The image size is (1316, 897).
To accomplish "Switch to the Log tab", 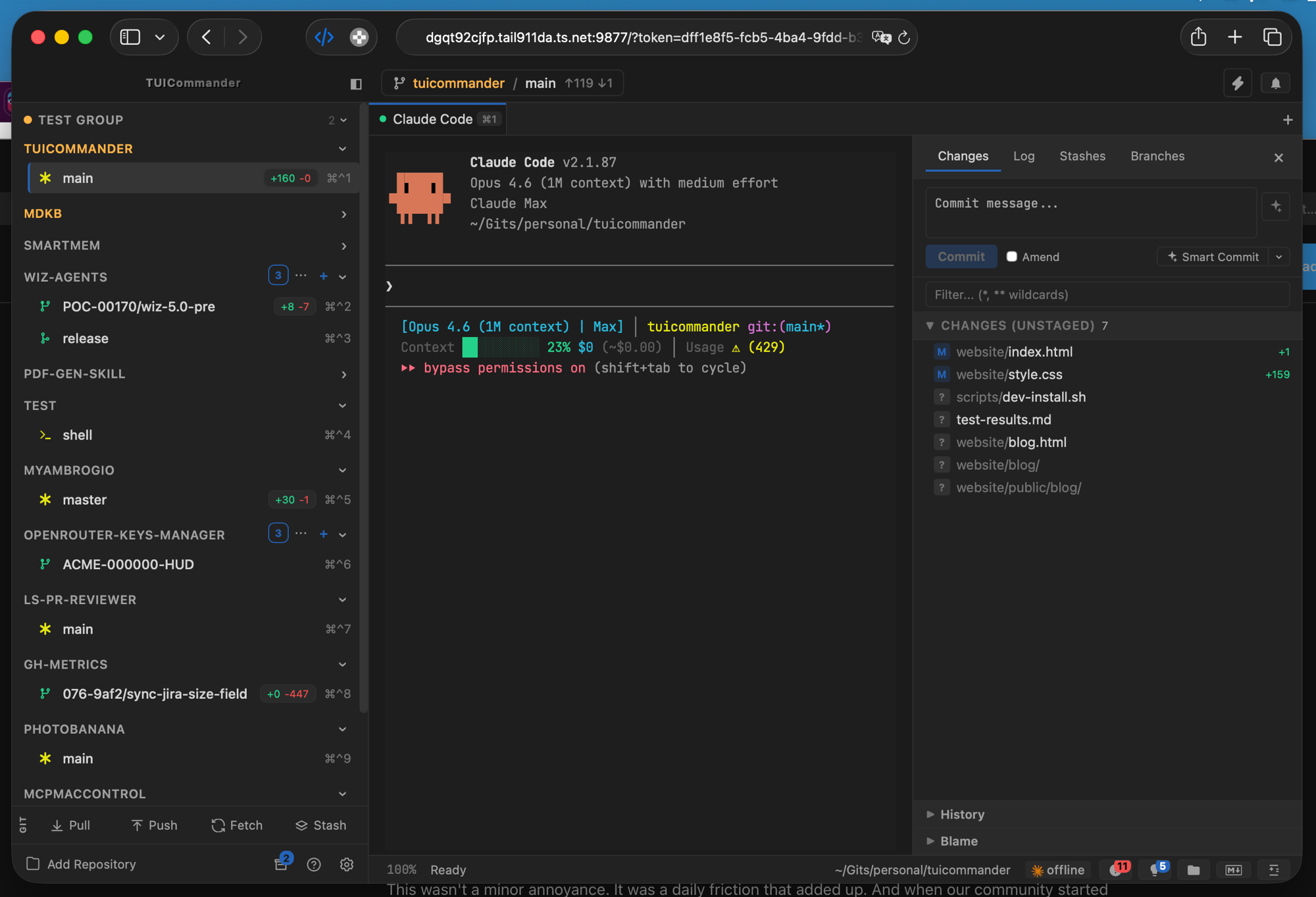I will 1024,156.
